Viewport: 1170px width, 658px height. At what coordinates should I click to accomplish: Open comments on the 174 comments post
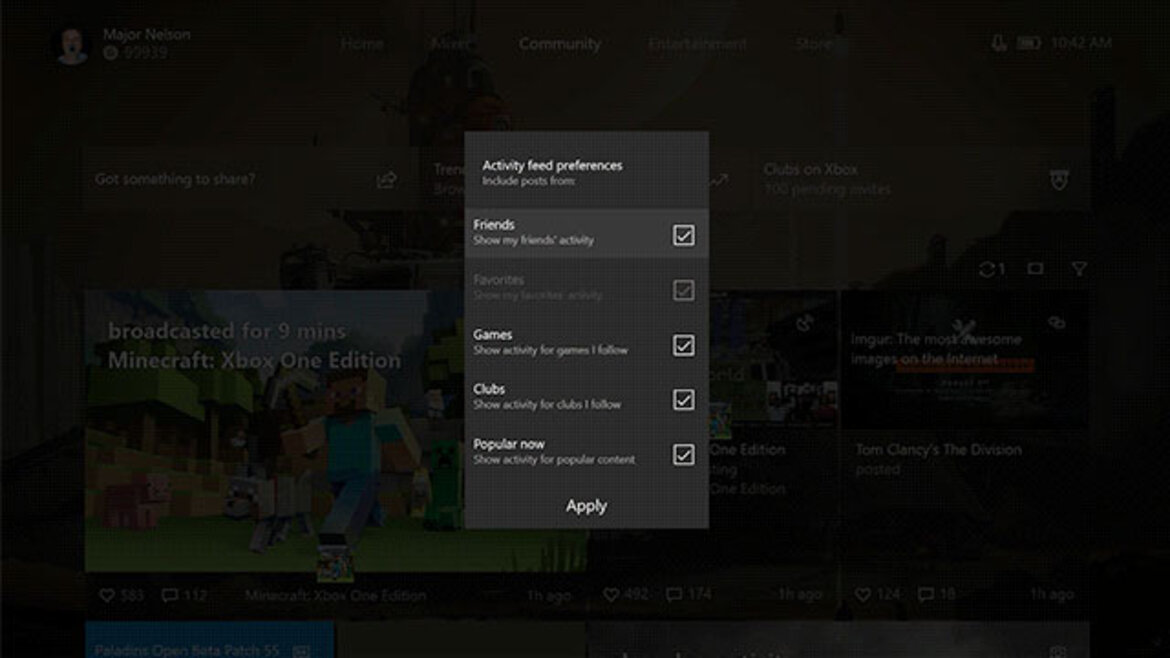(674, 595)
